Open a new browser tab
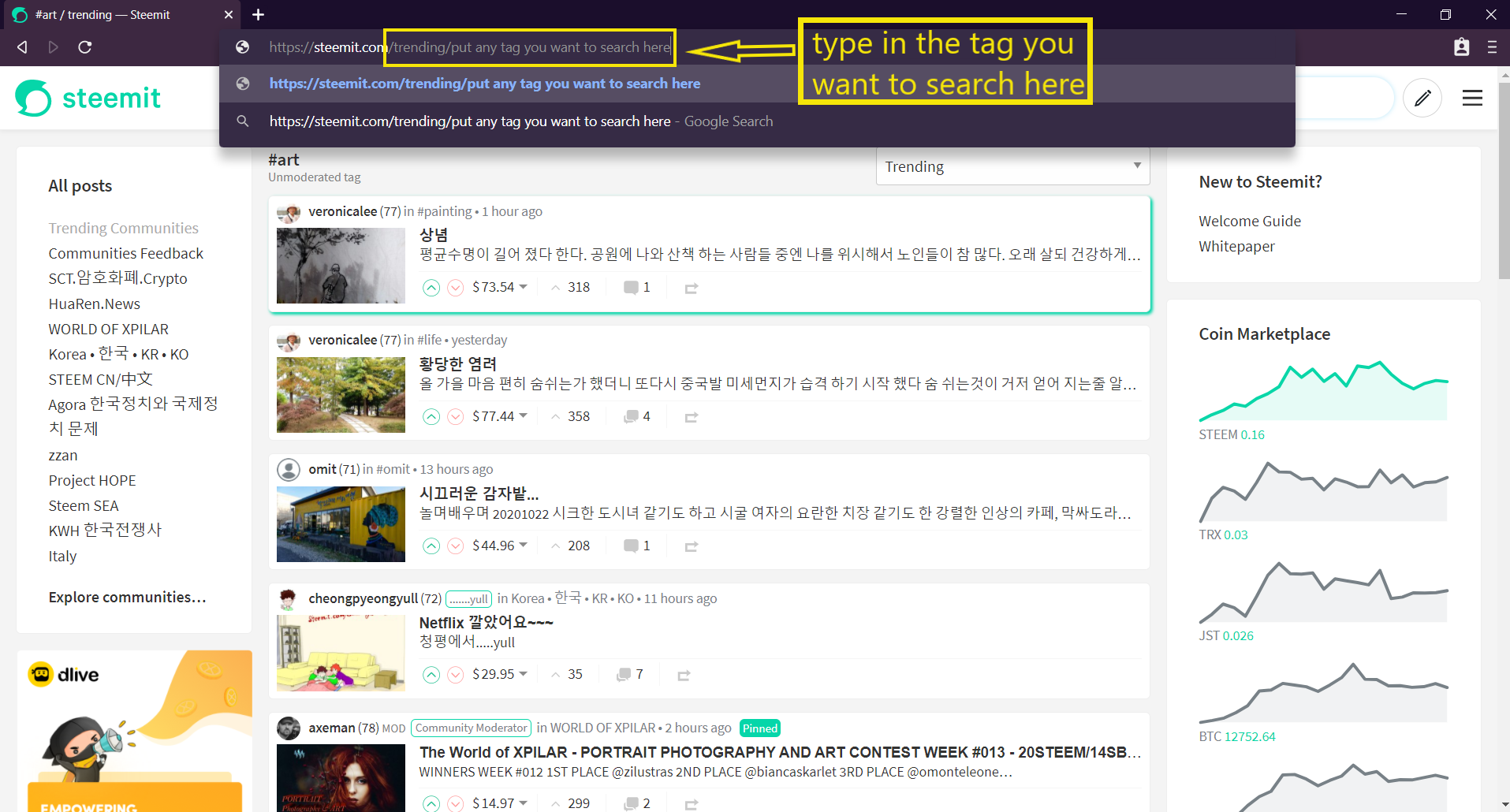This screenshot has width=1510, height=812. pyautogui.click(x=258, y=14)
